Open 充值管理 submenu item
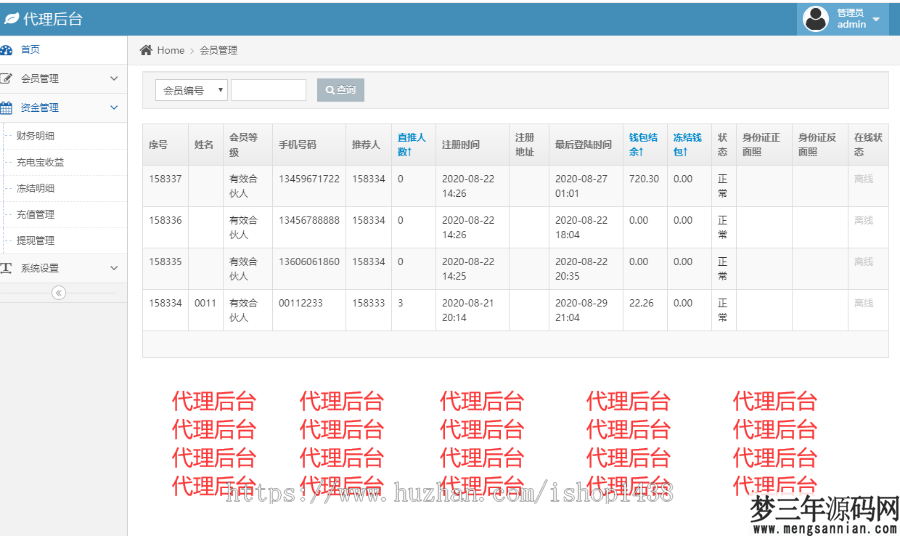Viewport: 900px width, 536px height. 36,214
